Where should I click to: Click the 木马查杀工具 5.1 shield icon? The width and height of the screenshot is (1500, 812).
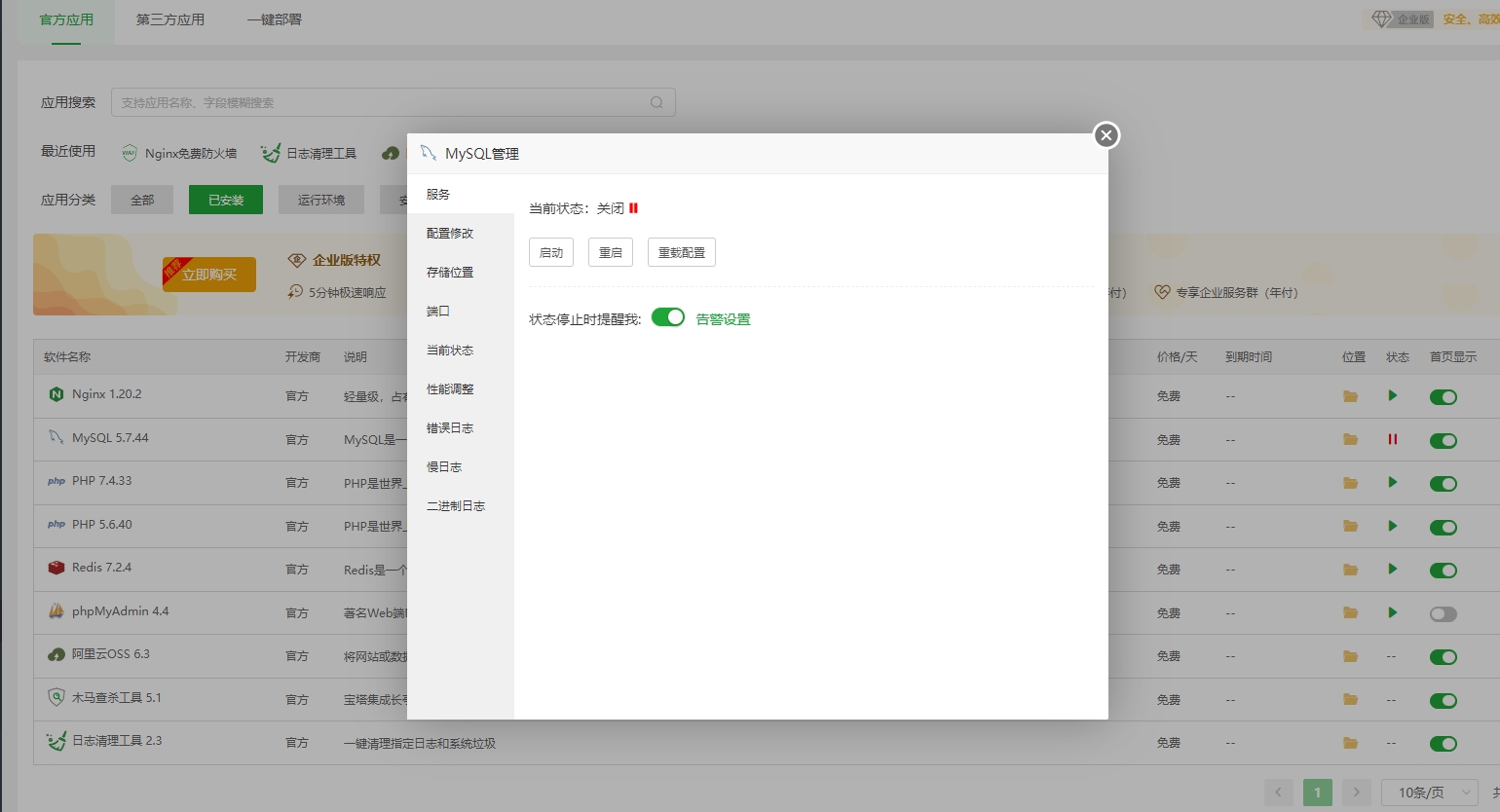pos(56,697)
